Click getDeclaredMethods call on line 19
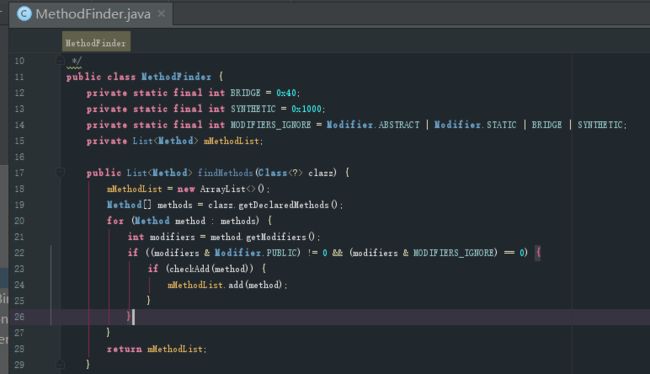This screenshot has width=650, height=374. pyautogui.click(x=284, y=205)
